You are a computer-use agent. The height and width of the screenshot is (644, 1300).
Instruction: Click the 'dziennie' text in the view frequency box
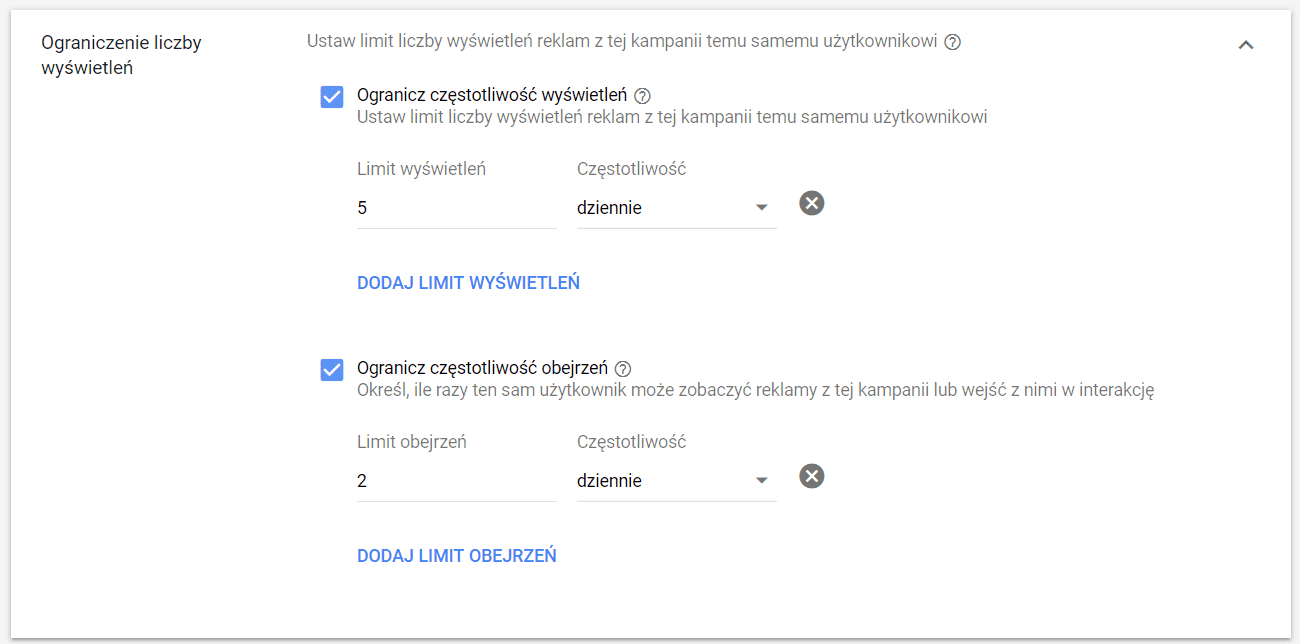coord(610,480)
